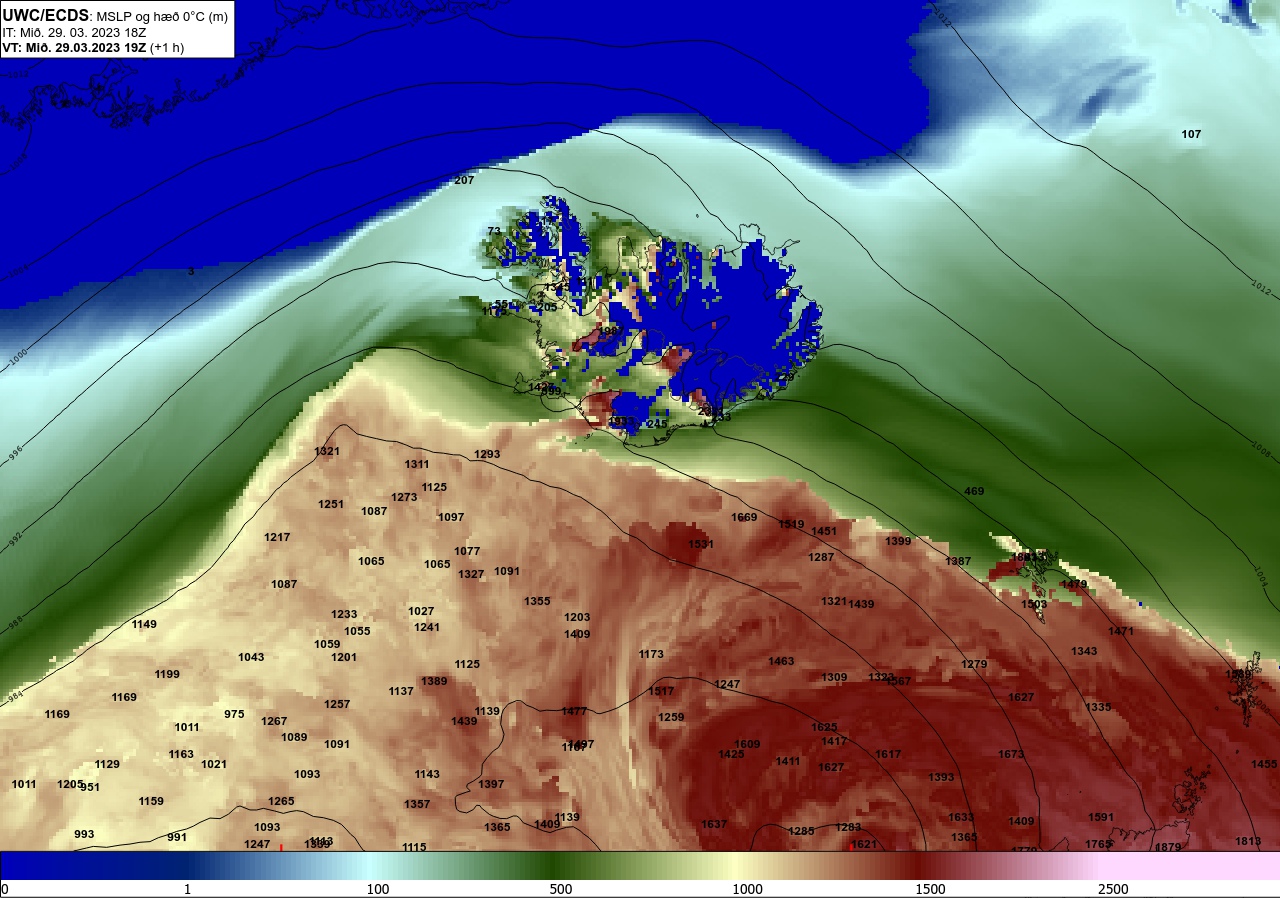Screen dimensions: 1280x898
Task: Click the map value 1273
Action: (404, 497)
